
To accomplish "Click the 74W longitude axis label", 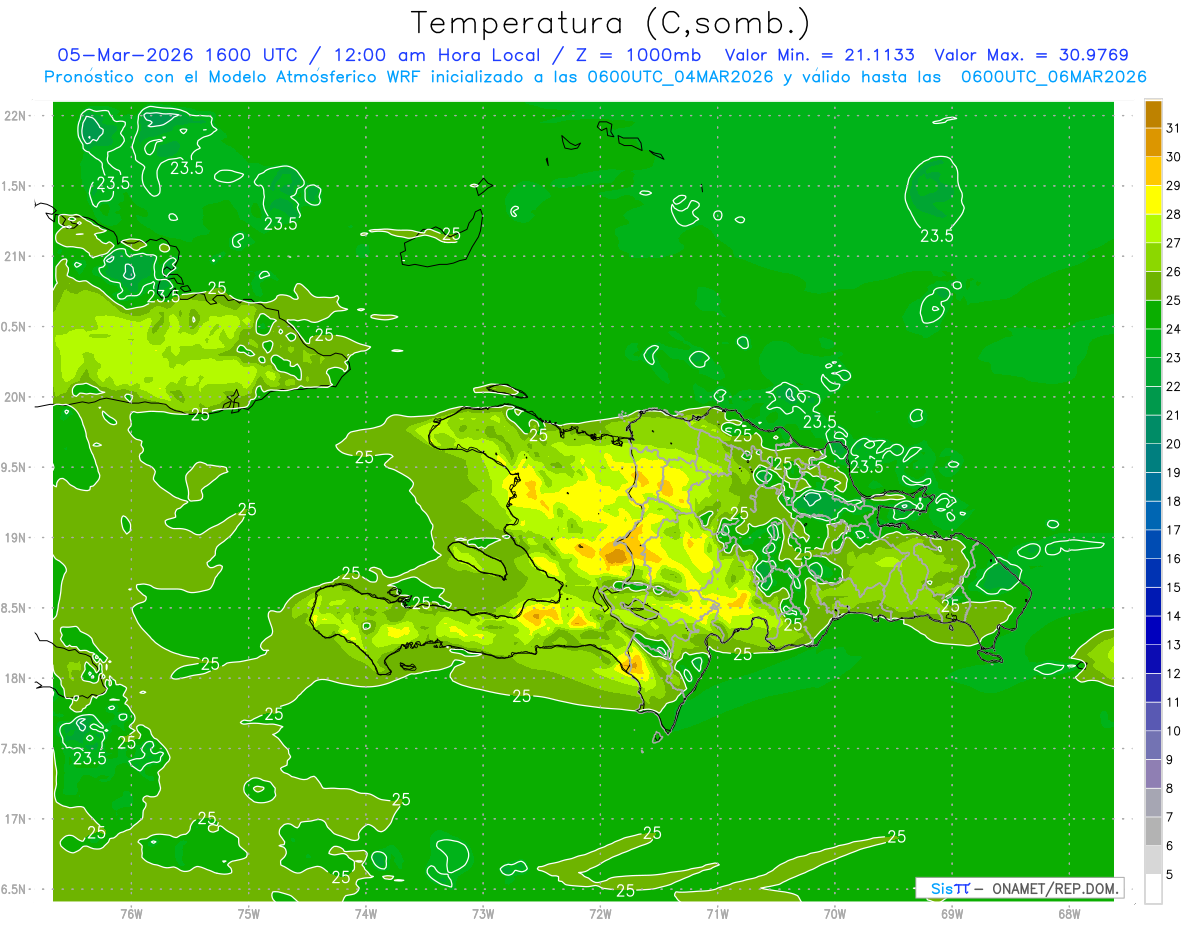I will pos(366,914).
